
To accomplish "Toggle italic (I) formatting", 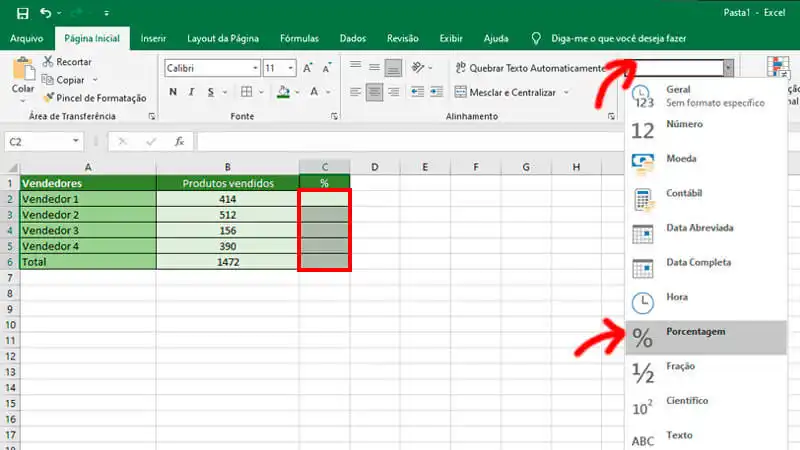I will pos(191,92).
